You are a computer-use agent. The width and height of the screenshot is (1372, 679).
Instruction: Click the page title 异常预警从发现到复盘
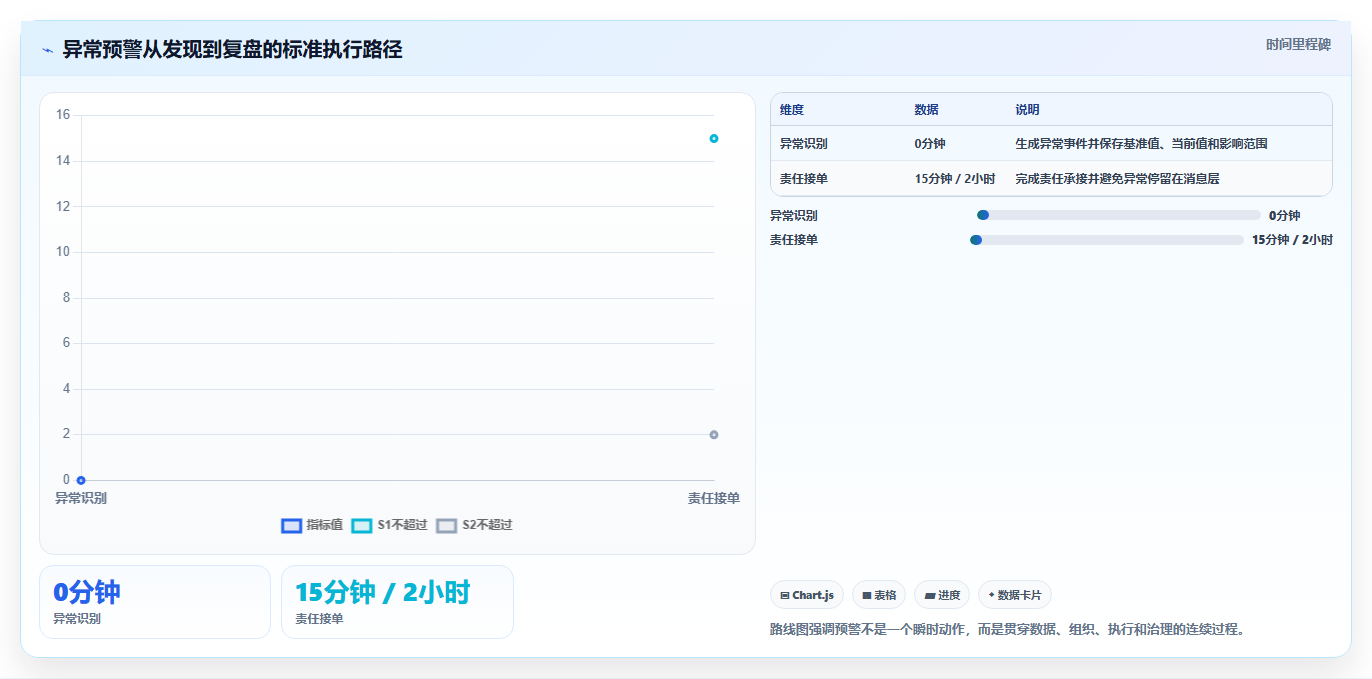[232, 50]
